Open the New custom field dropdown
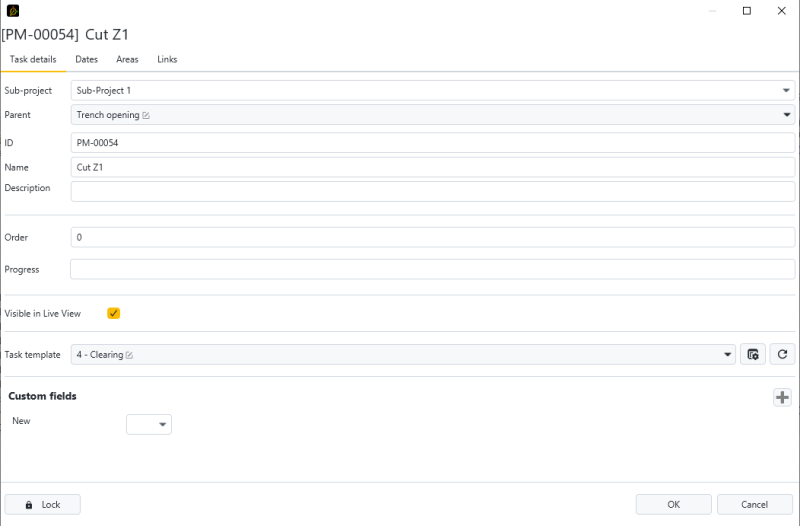 pyautogui.click(x=149, y=425)
